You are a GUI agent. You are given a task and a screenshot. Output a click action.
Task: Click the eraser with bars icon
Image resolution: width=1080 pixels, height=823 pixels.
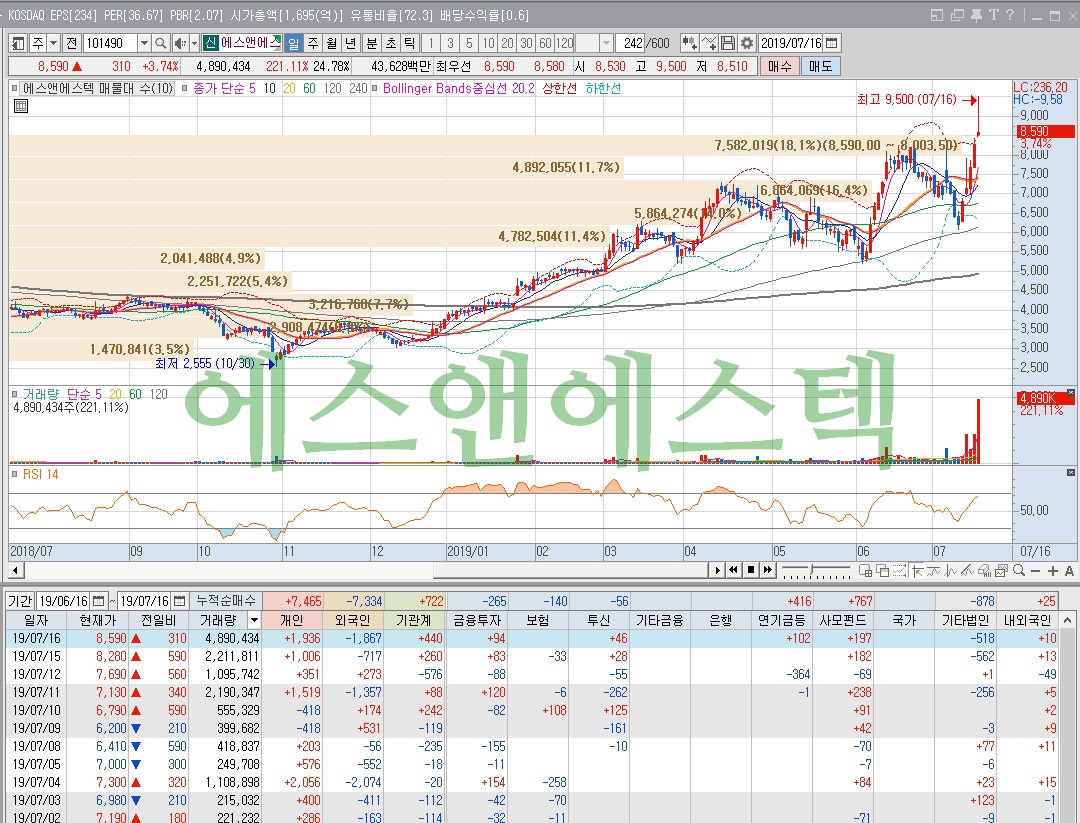click(984, 570)
